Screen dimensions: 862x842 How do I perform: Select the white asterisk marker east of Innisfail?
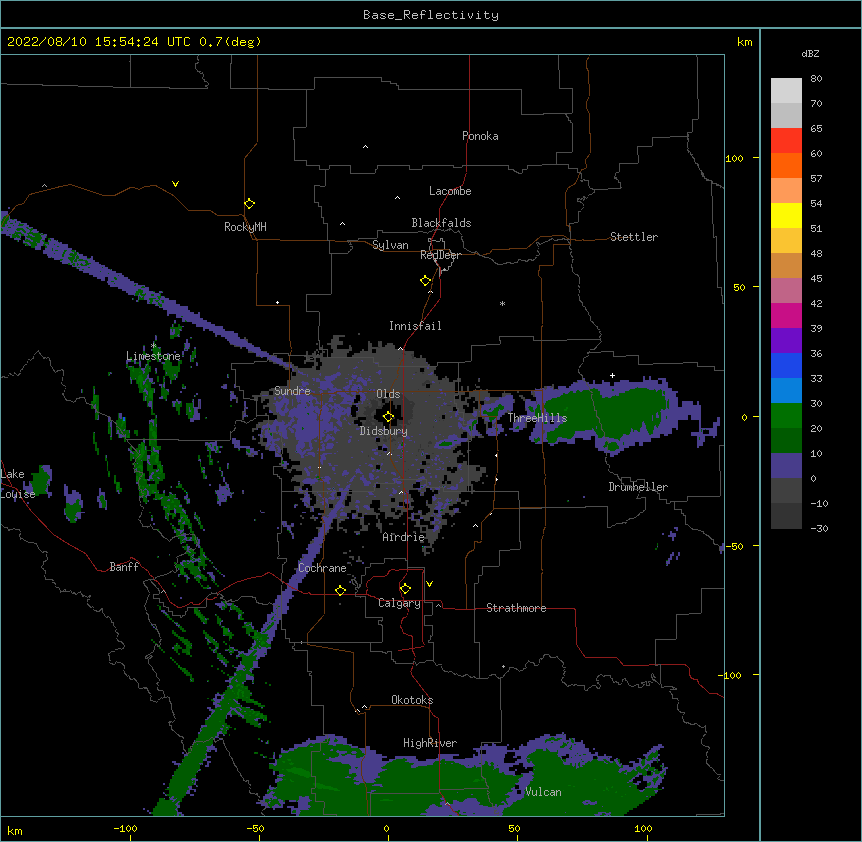click(x=502, y=303)
